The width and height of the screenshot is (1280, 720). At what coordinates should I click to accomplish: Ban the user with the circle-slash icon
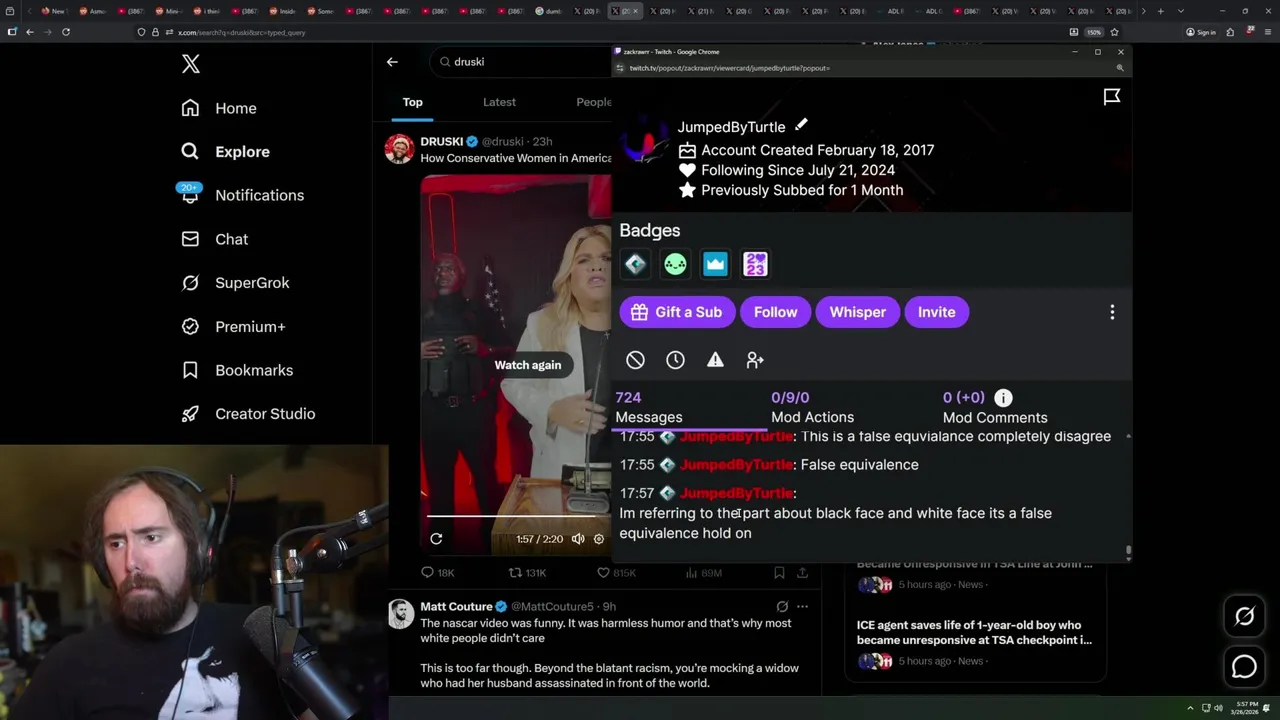tap(635, 360)
